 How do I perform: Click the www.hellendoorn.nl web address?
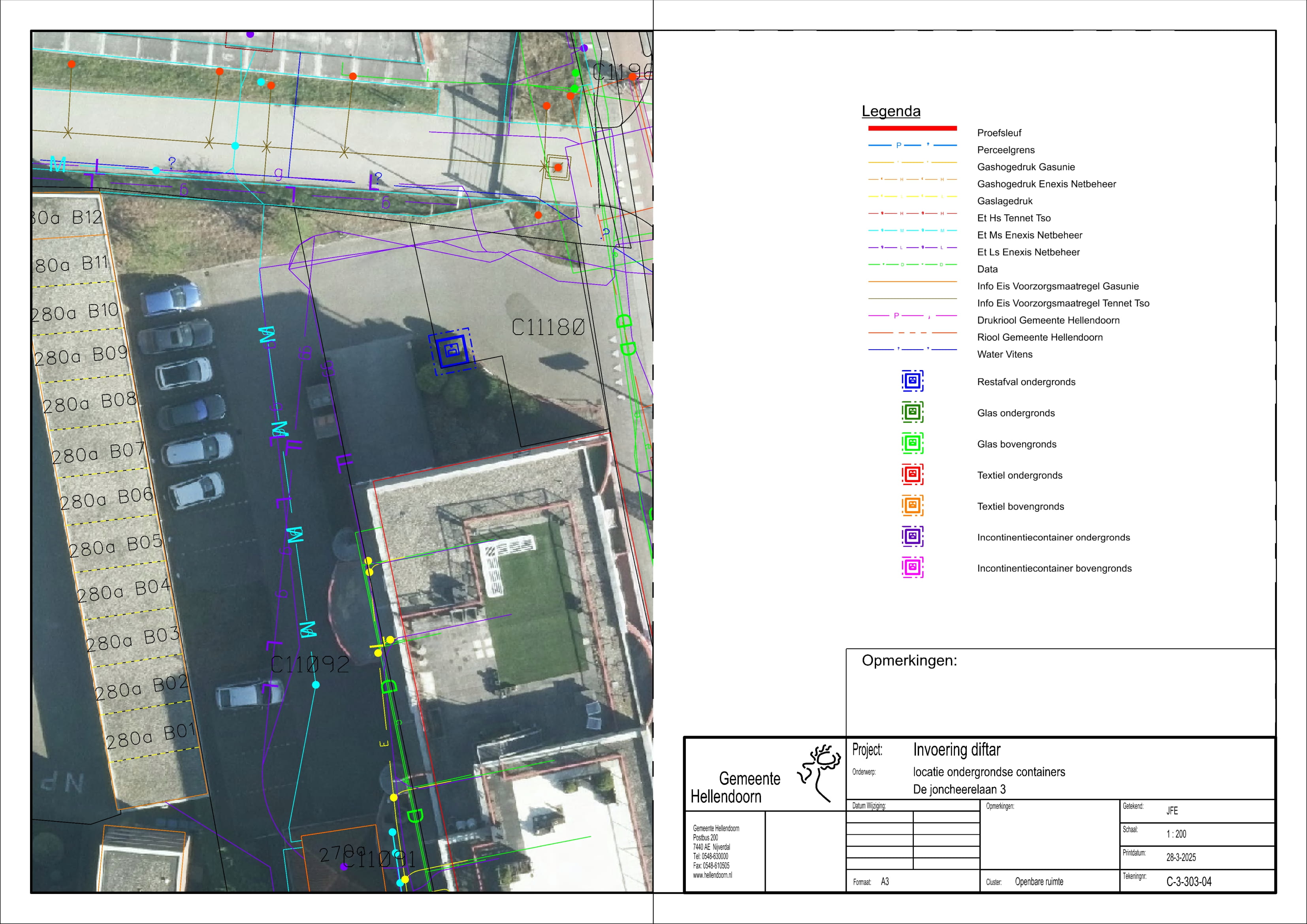click(x=712, y=875)
